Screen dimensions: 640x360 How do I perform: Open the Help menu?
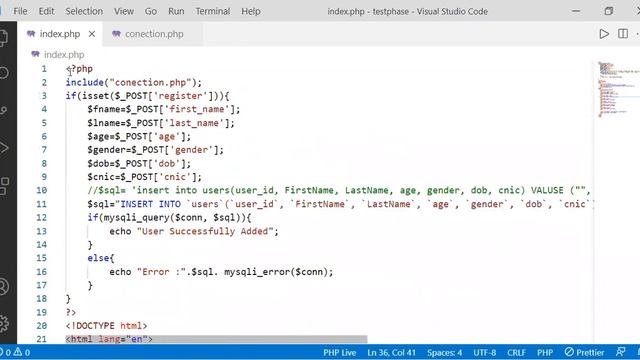[x=251, y=11]
